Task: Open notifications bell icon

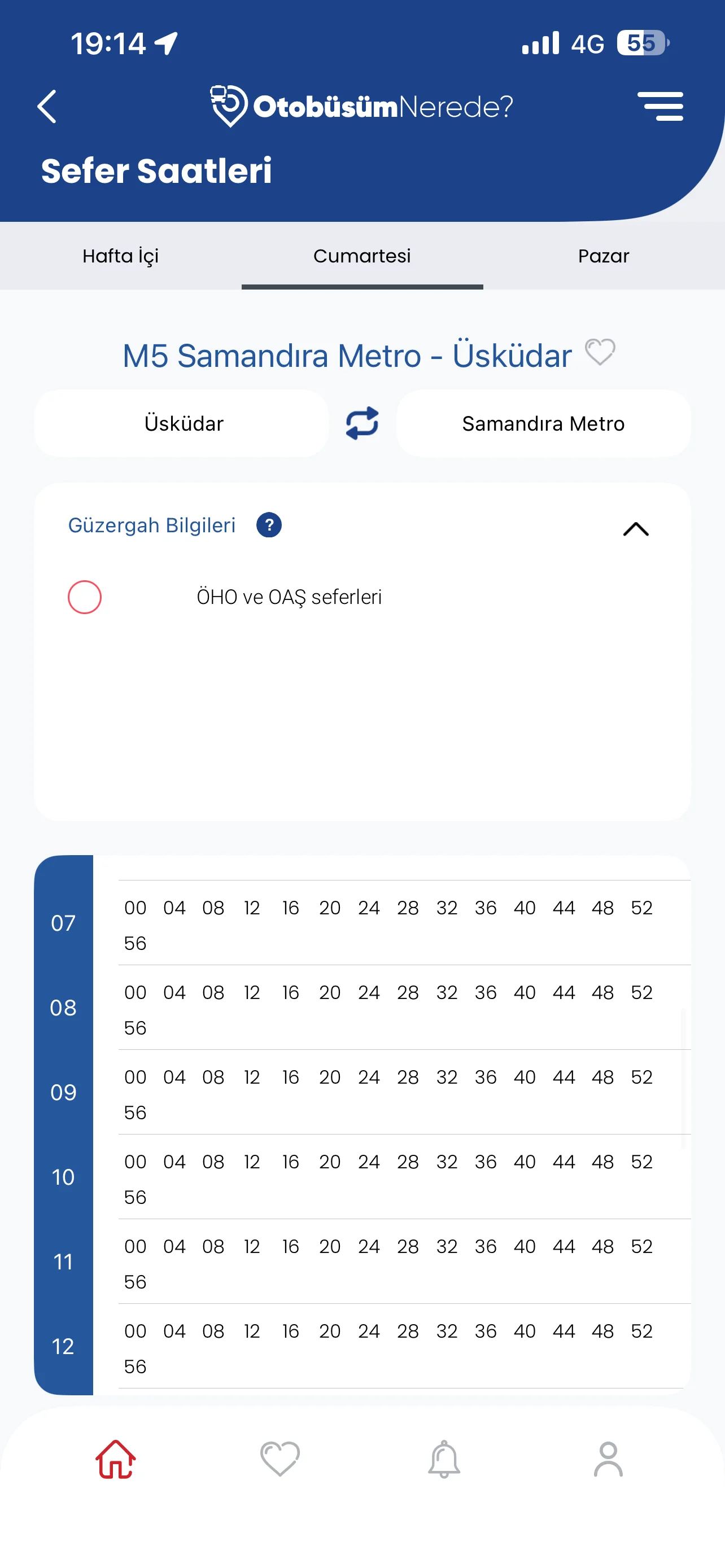Action: pyautogui.click(x=444, y=1459)
